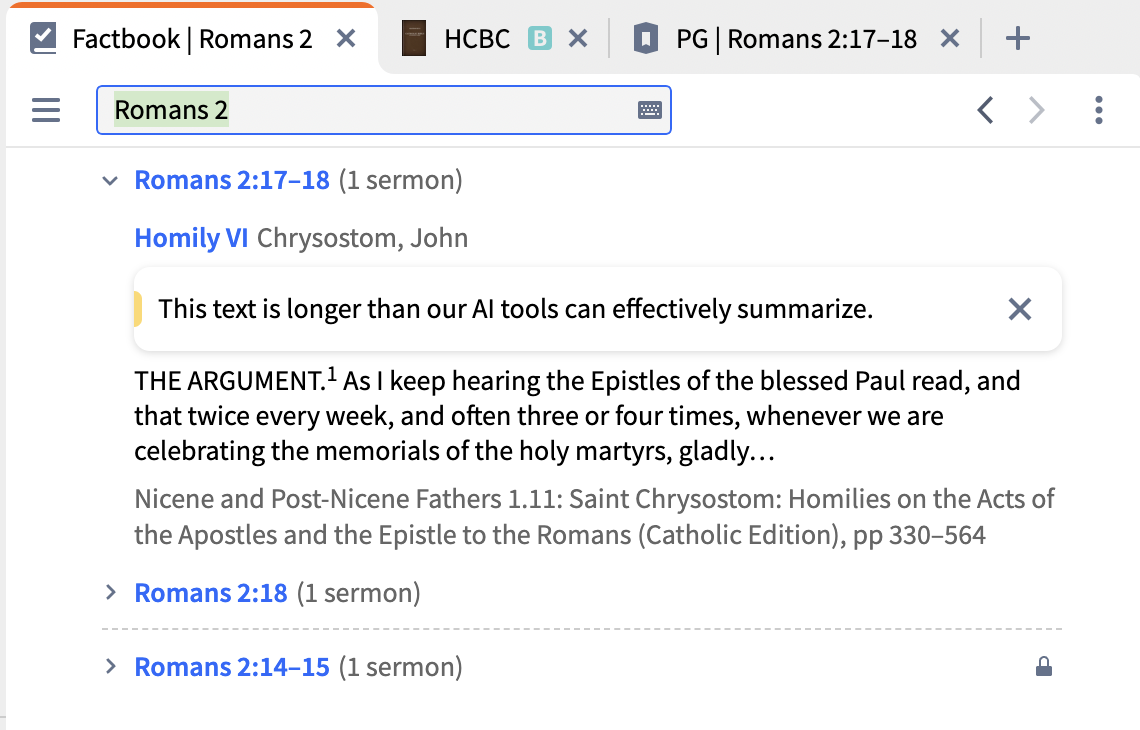Viewport: 1140px width, 730px height.
Task: Click the HCBC book cover icon
Action: 415,39
